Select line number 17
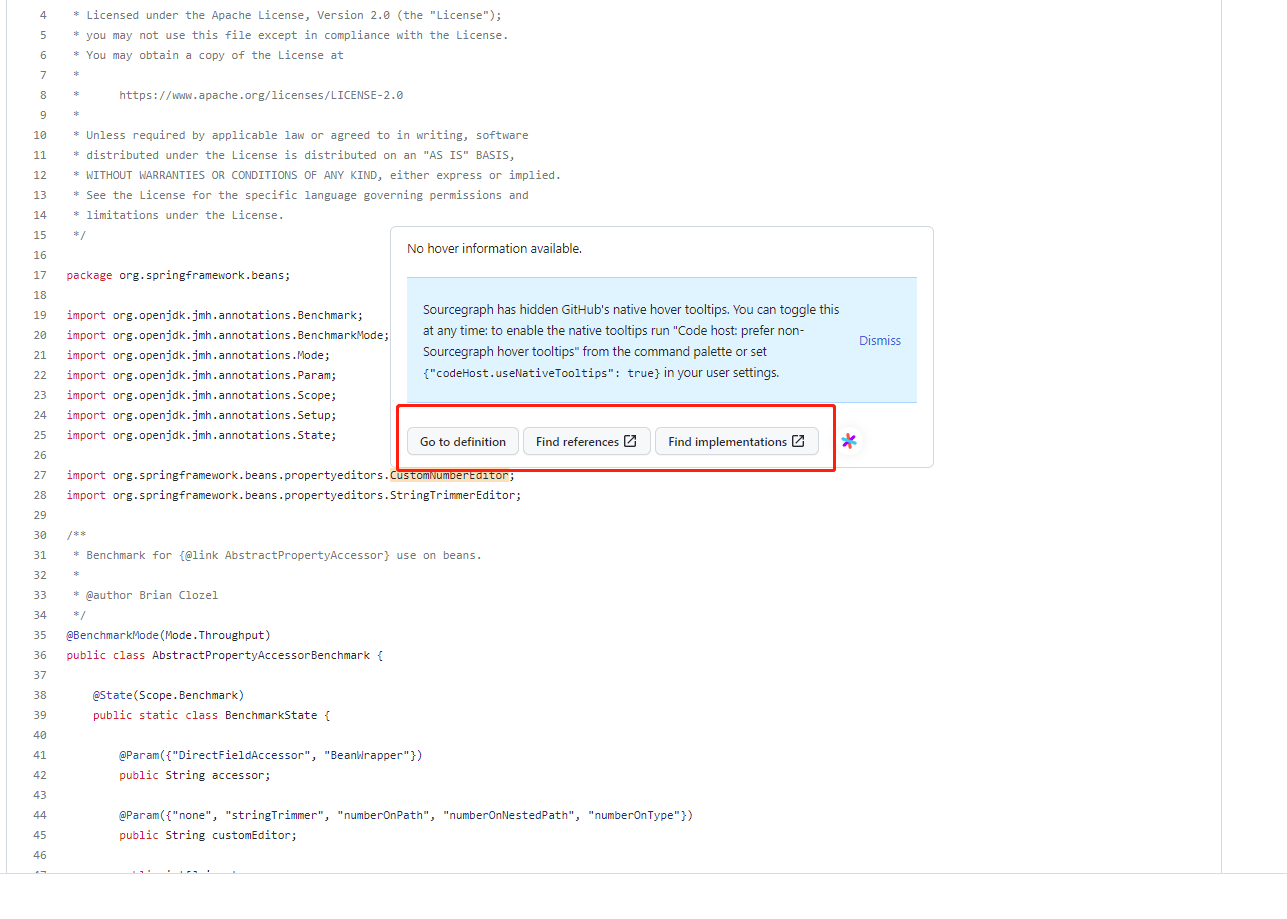 pyautogui.click(x=40, y=275)
